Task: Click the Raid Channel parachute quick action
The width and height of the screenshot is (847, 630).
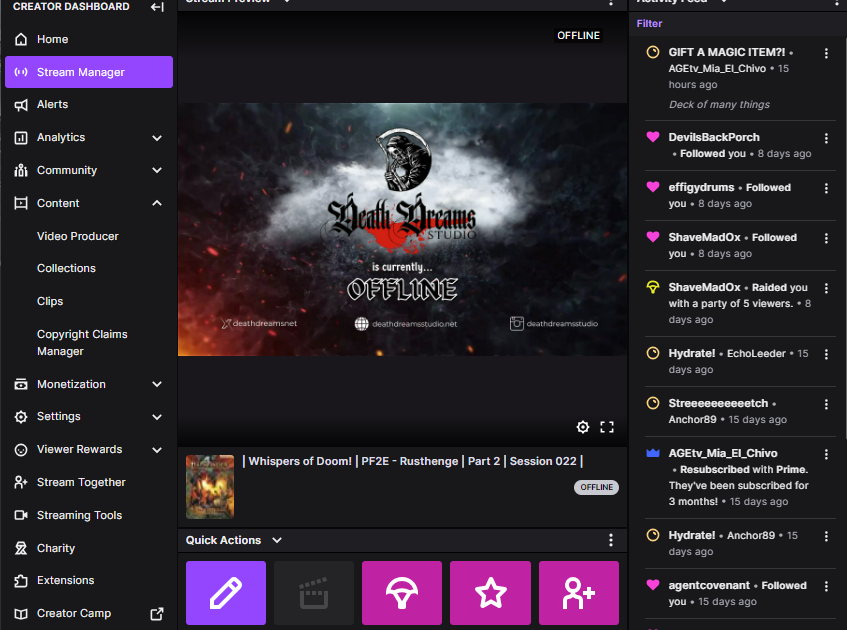Action: (x=402, y=593)
